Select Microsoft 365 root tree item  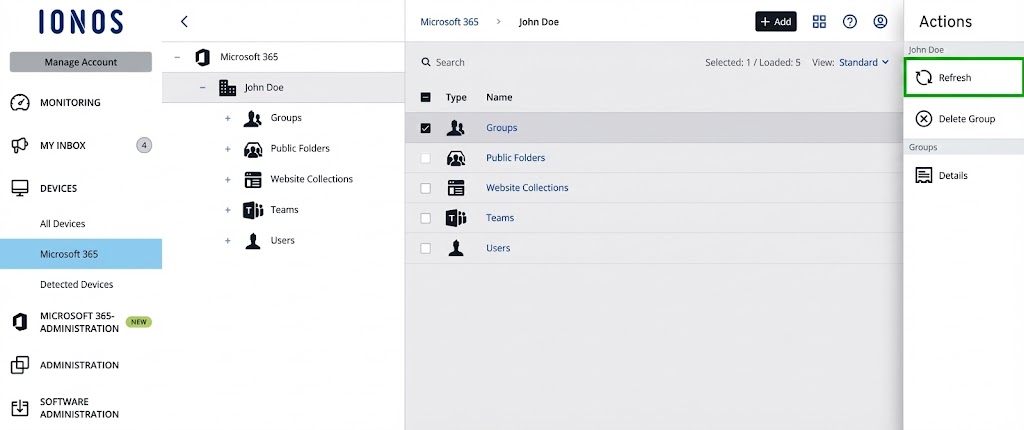pyautogui.click(x=249, y=57)
